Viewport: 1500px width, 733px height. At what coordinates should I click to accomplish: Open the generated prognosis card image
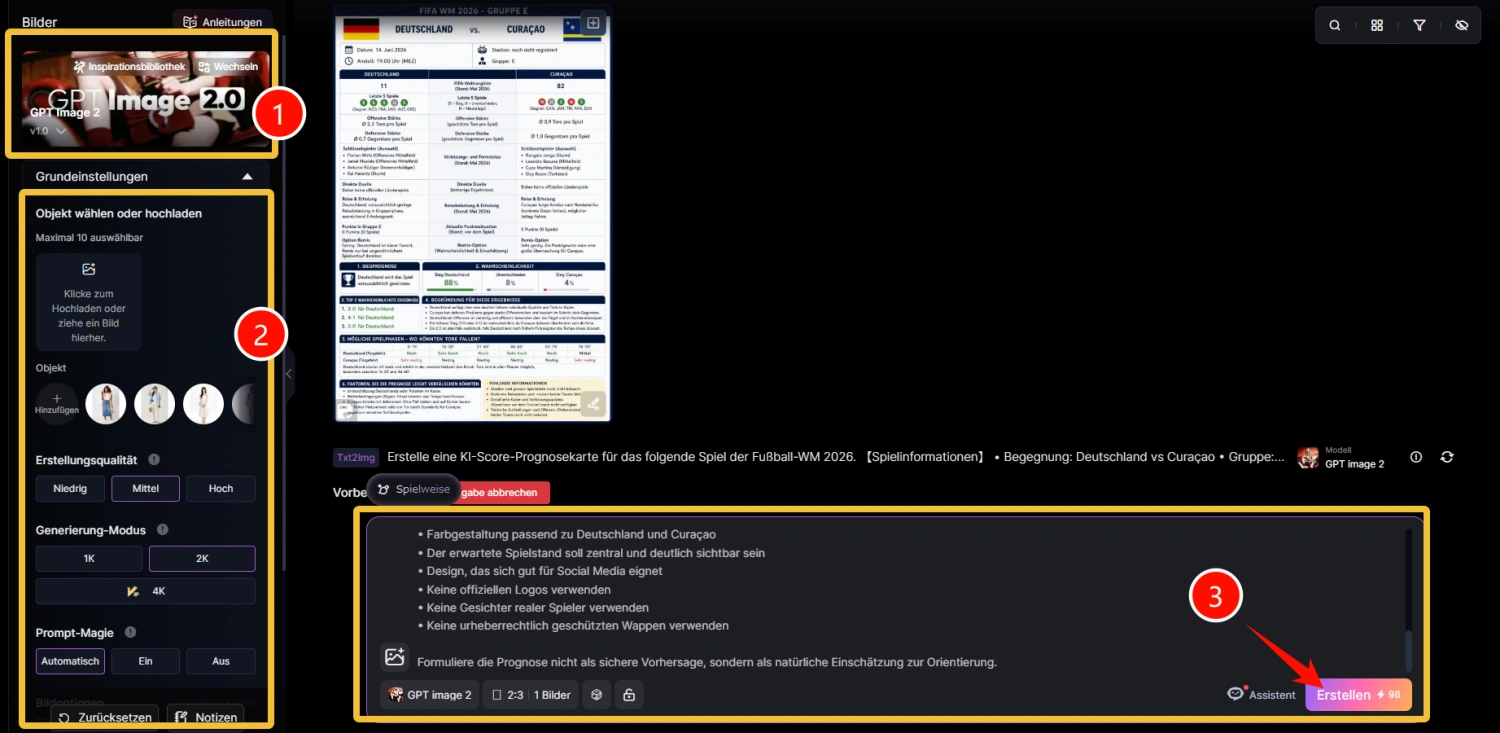(472, 213)
